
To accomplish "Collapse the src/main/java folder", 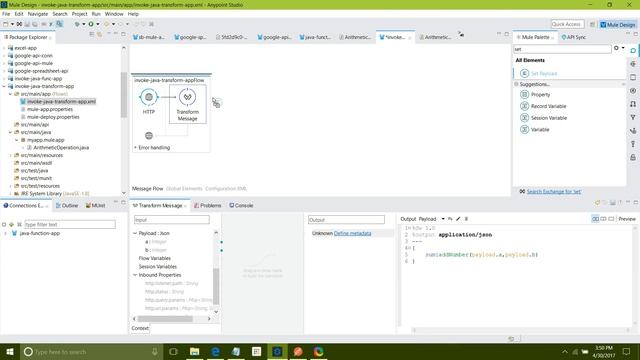I will coord(10,132).
